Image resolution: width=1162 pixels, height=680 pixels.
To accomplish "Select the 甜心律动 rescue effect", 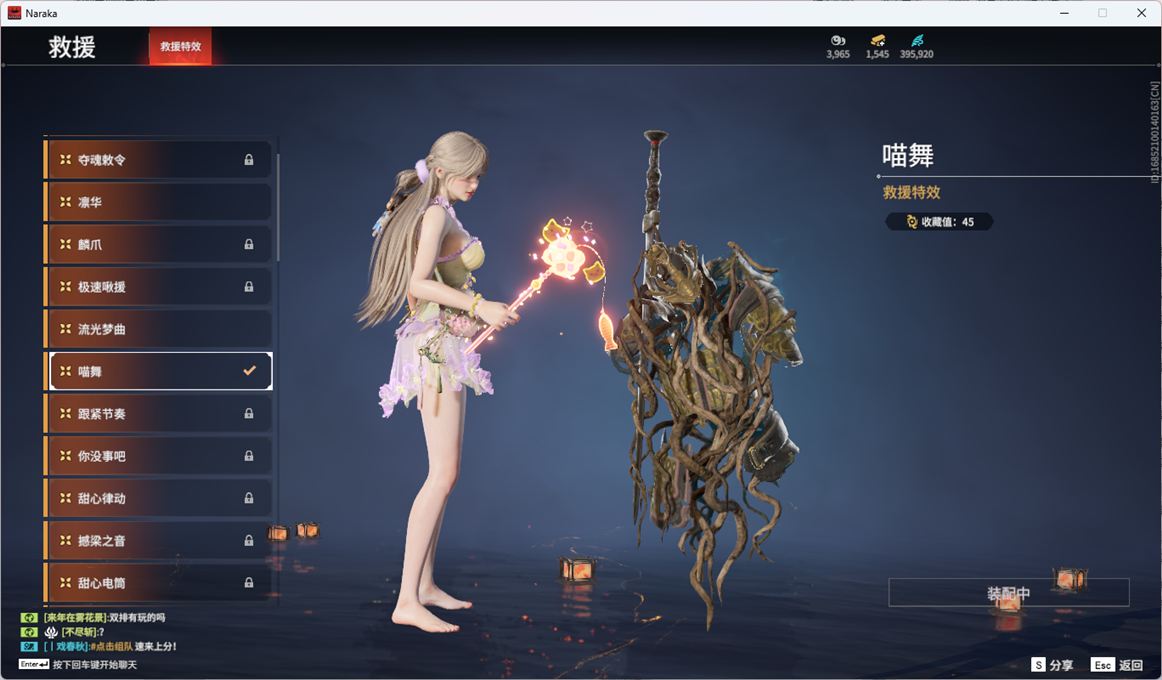I will 159,498.
